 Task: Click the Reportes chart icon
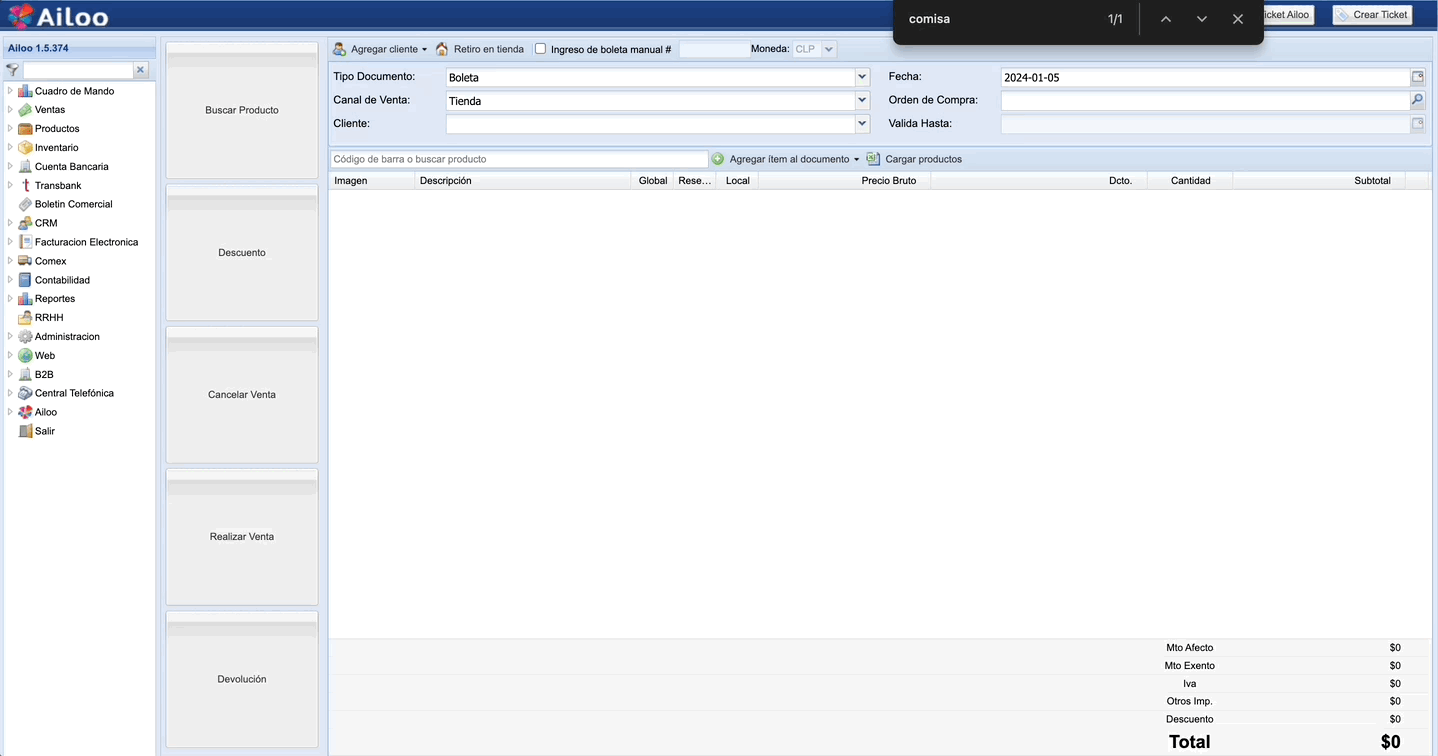pos(25,299)
